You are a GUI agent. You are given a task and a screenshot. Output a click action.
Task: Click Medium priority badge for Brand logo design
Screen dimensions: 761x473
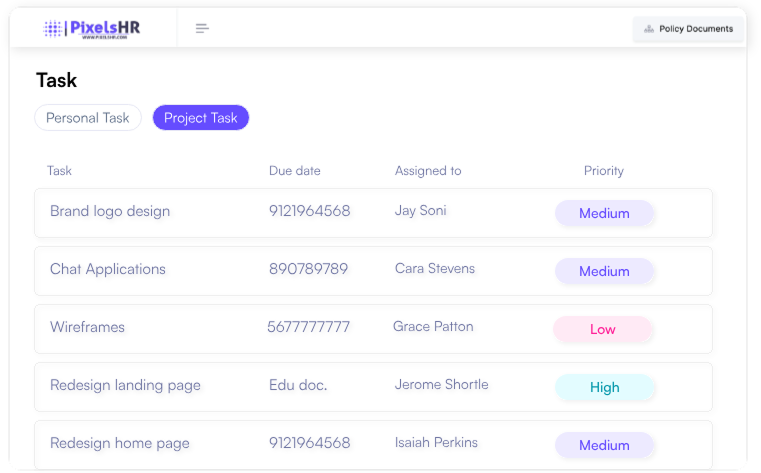point(604,213)
